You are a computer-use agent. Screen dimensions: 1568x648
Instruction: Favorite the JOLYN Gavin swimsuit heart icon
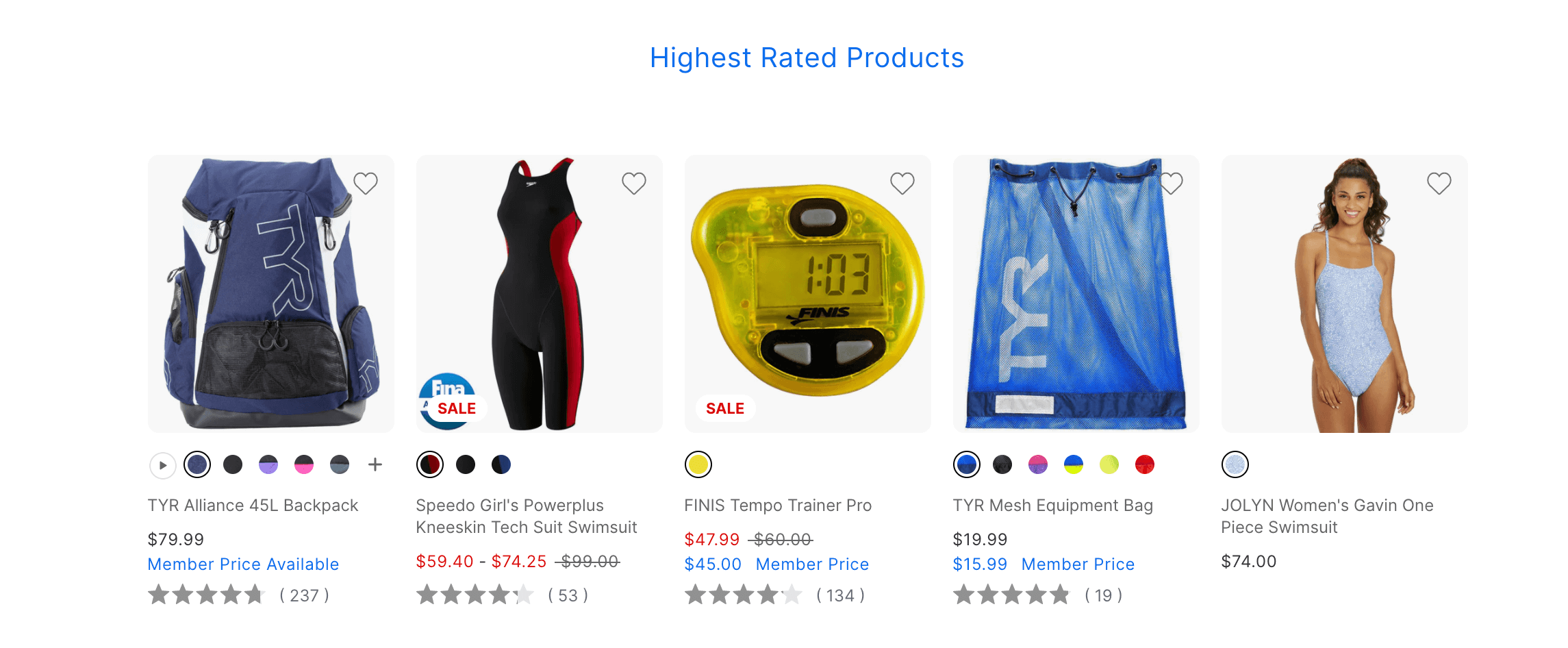tap(1439, 183)
